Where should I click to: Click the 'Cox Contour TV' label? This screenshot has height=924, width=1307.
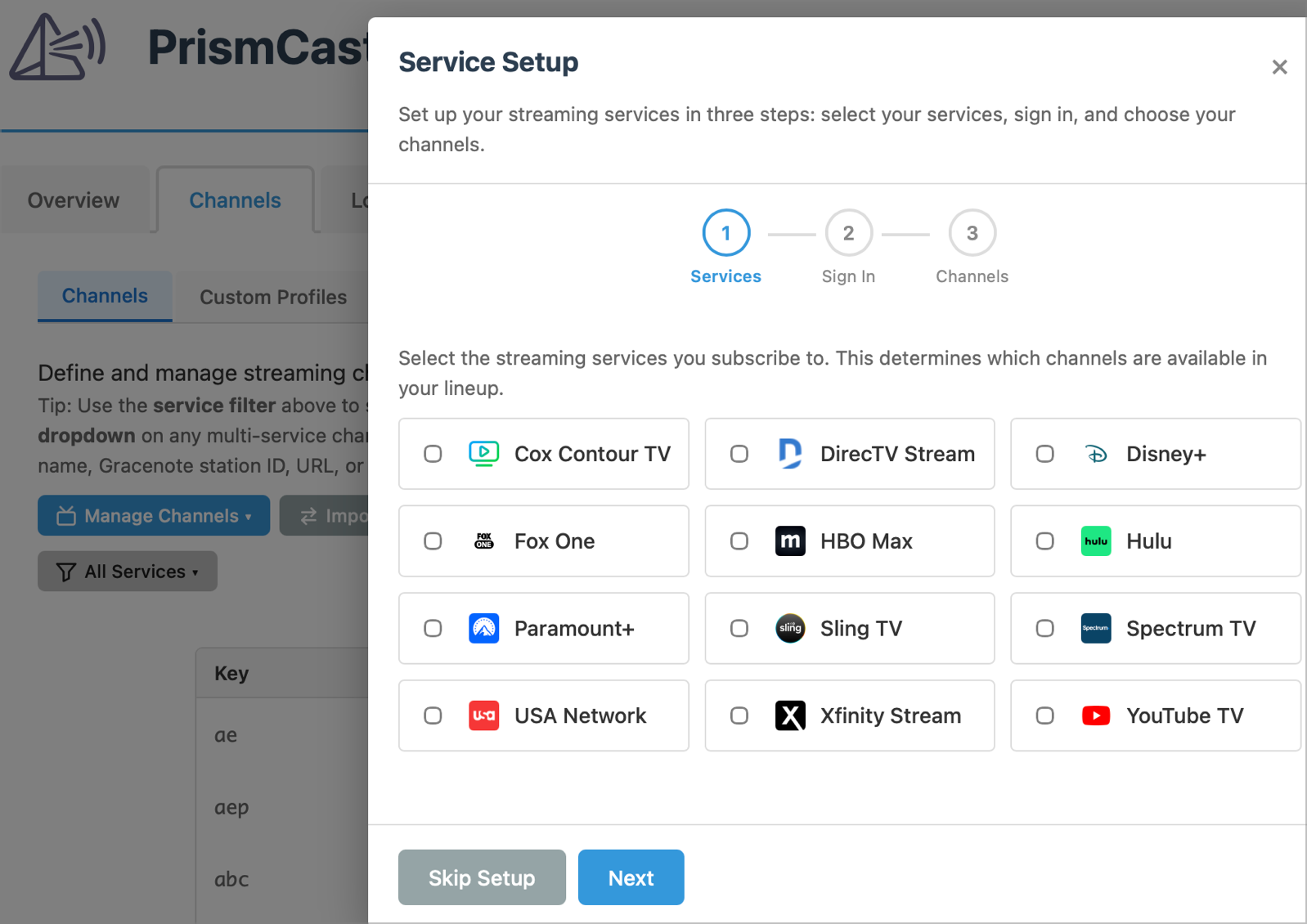pyautogui.click(x=592, y=454)
